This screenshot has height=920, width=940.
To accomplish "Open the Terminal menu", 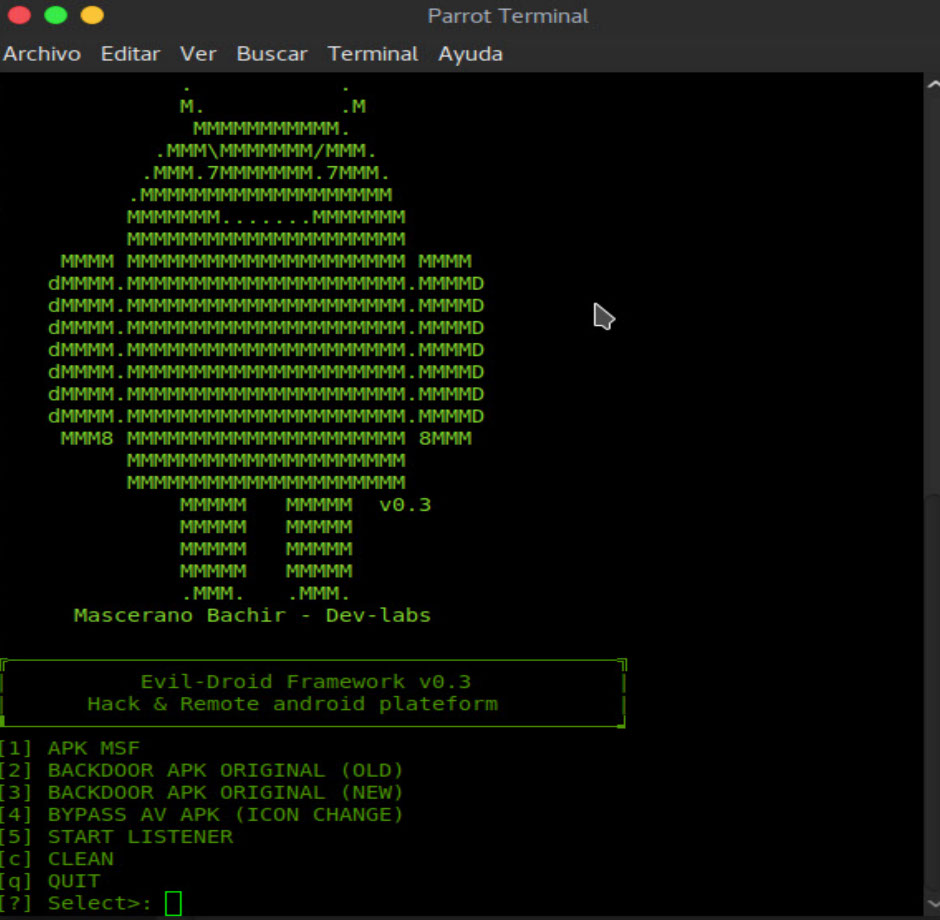I will click(x=373, y=54).
